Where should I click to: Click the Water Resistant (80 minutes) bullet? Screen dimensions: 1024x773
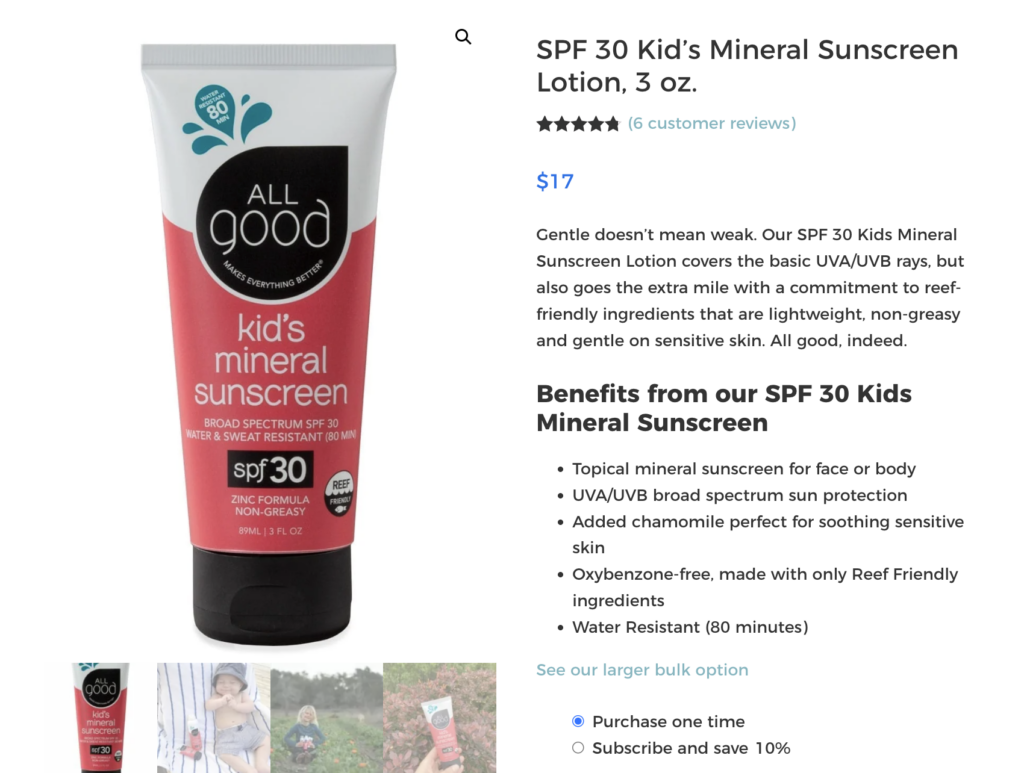click(x=690, y=627)
